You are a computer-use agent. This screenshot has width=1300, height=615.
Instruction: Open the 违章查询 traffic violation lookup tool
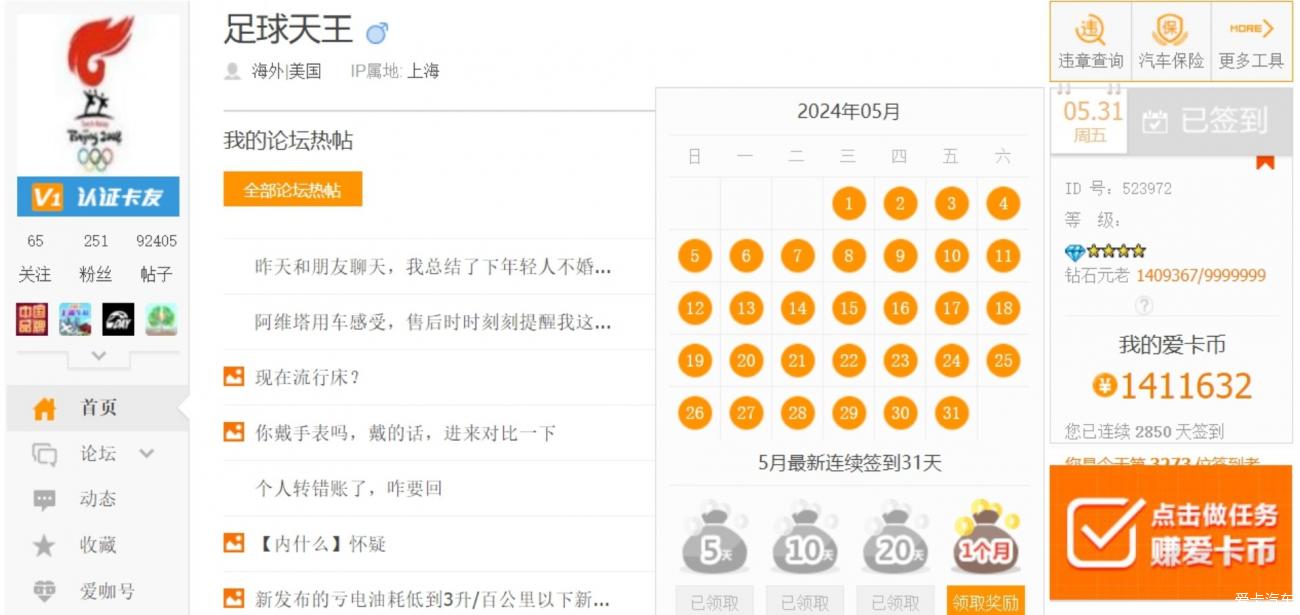pyautogui.click(x=1090, y=42)
